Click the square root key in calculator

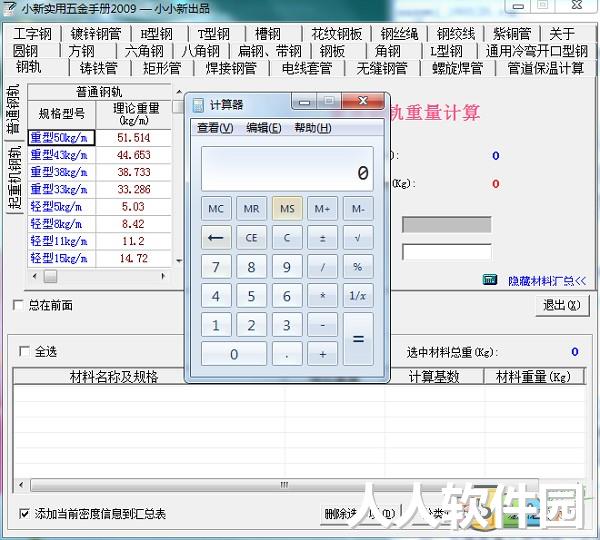pos(358,238)
